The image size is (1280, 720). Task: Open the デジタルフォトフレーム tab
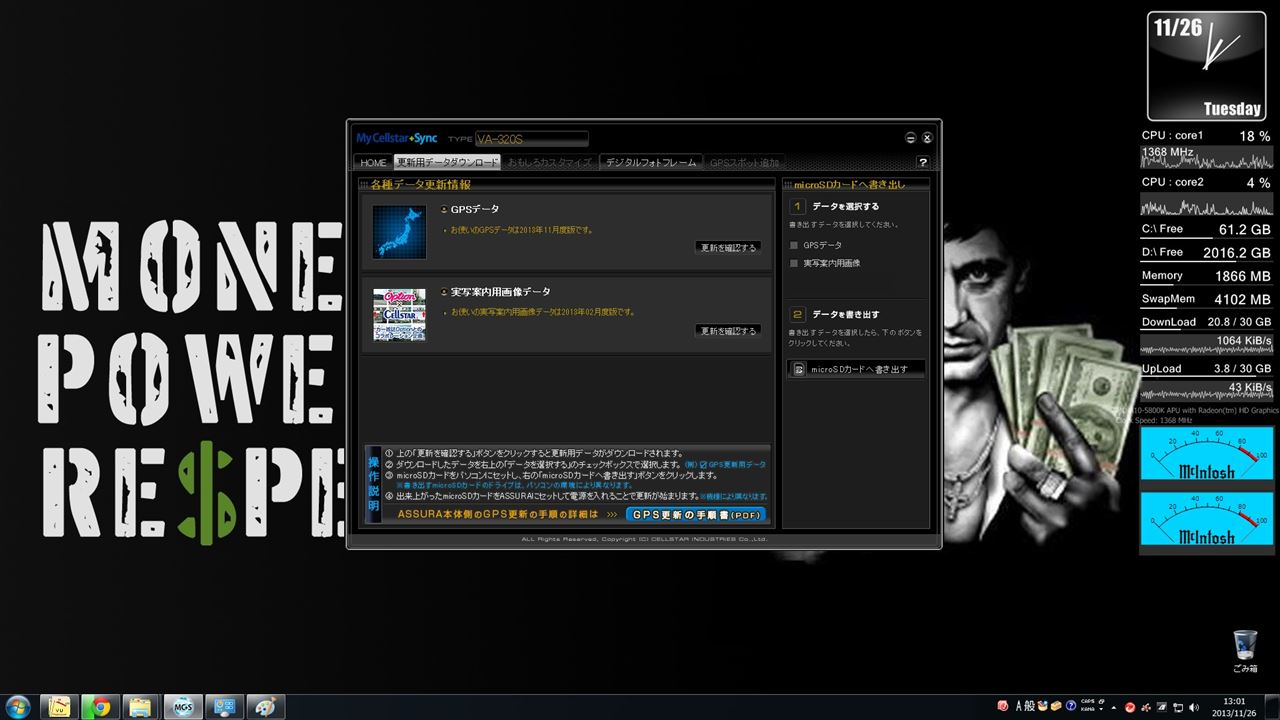pyautogui.click(x=651, y=162)
